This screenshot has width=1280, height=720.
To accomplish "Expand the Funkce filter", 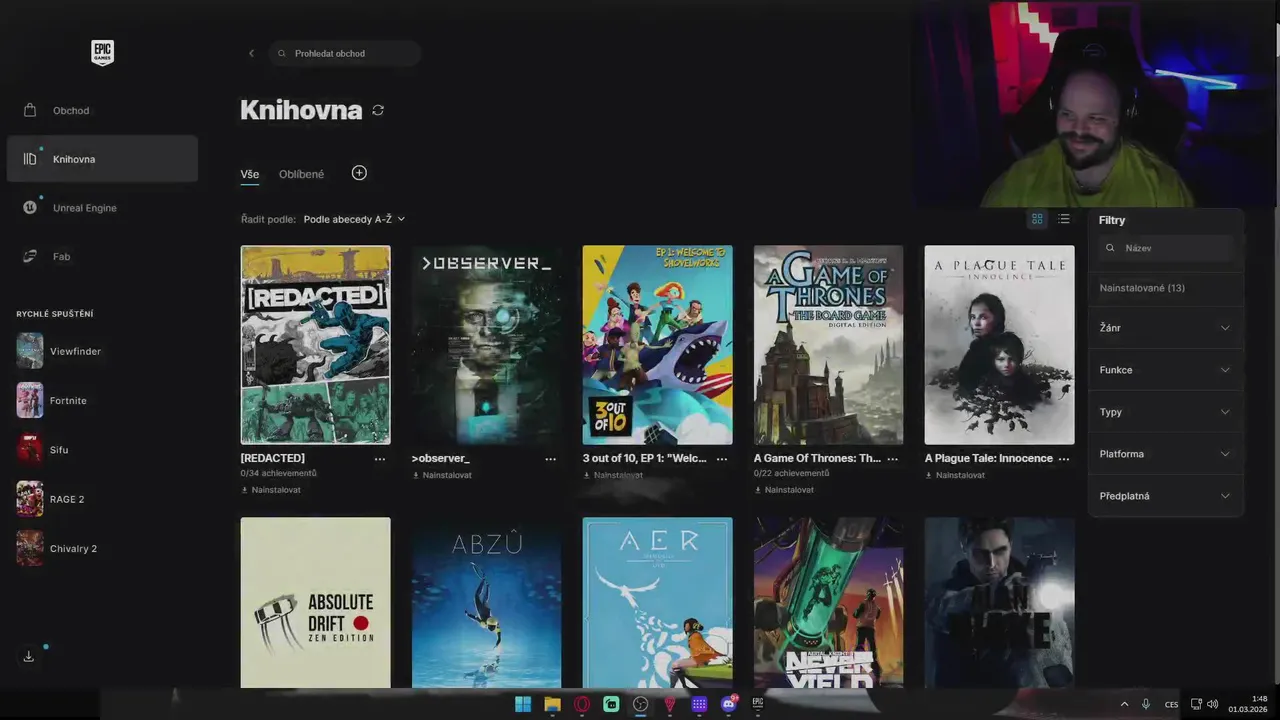I will (x=1165, y=370).
